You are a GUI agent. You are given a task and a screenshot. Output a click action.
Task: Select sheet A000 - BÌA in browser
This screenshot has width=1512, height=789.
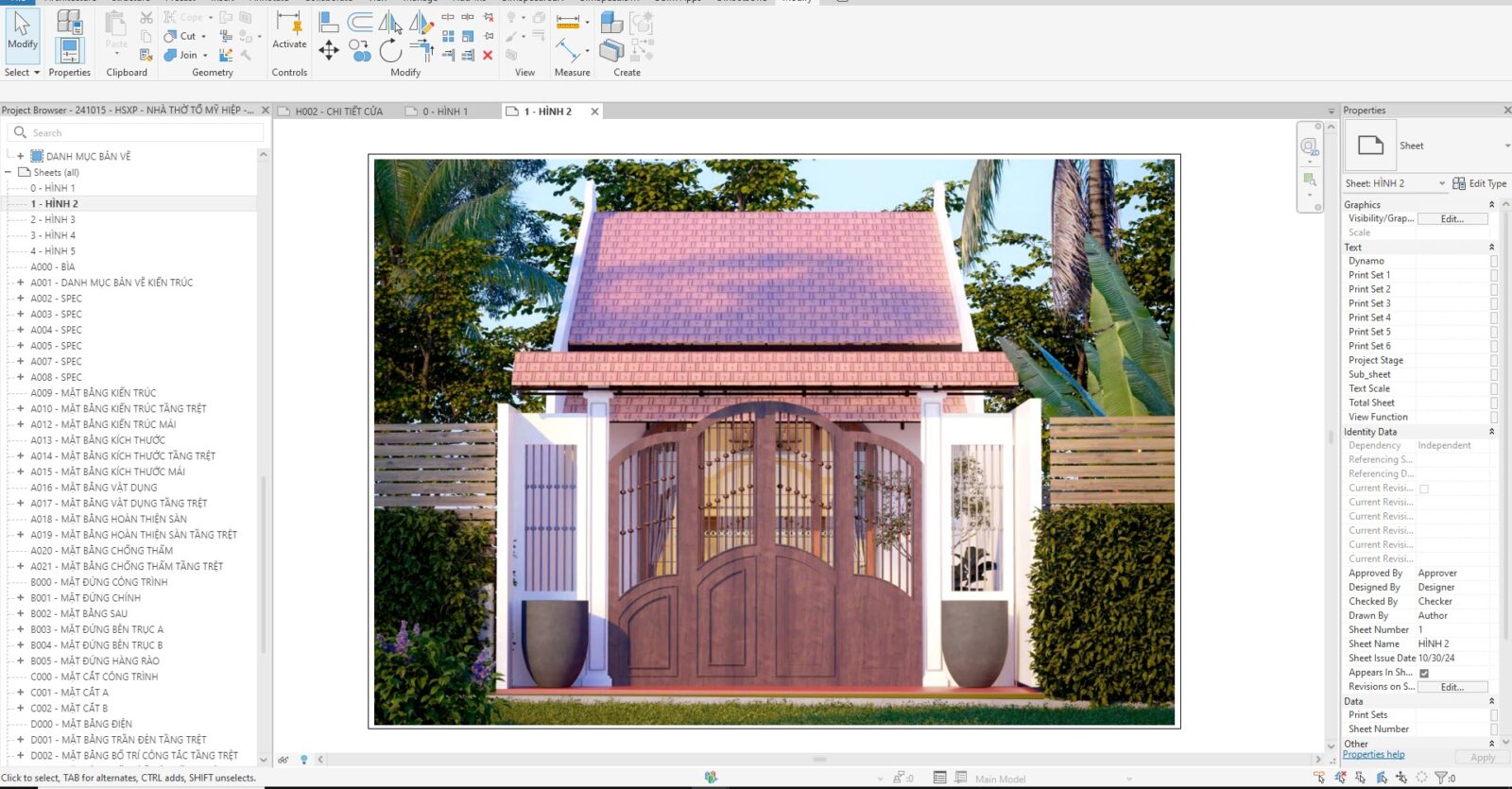pyautogui.click(x=52, y=266)
